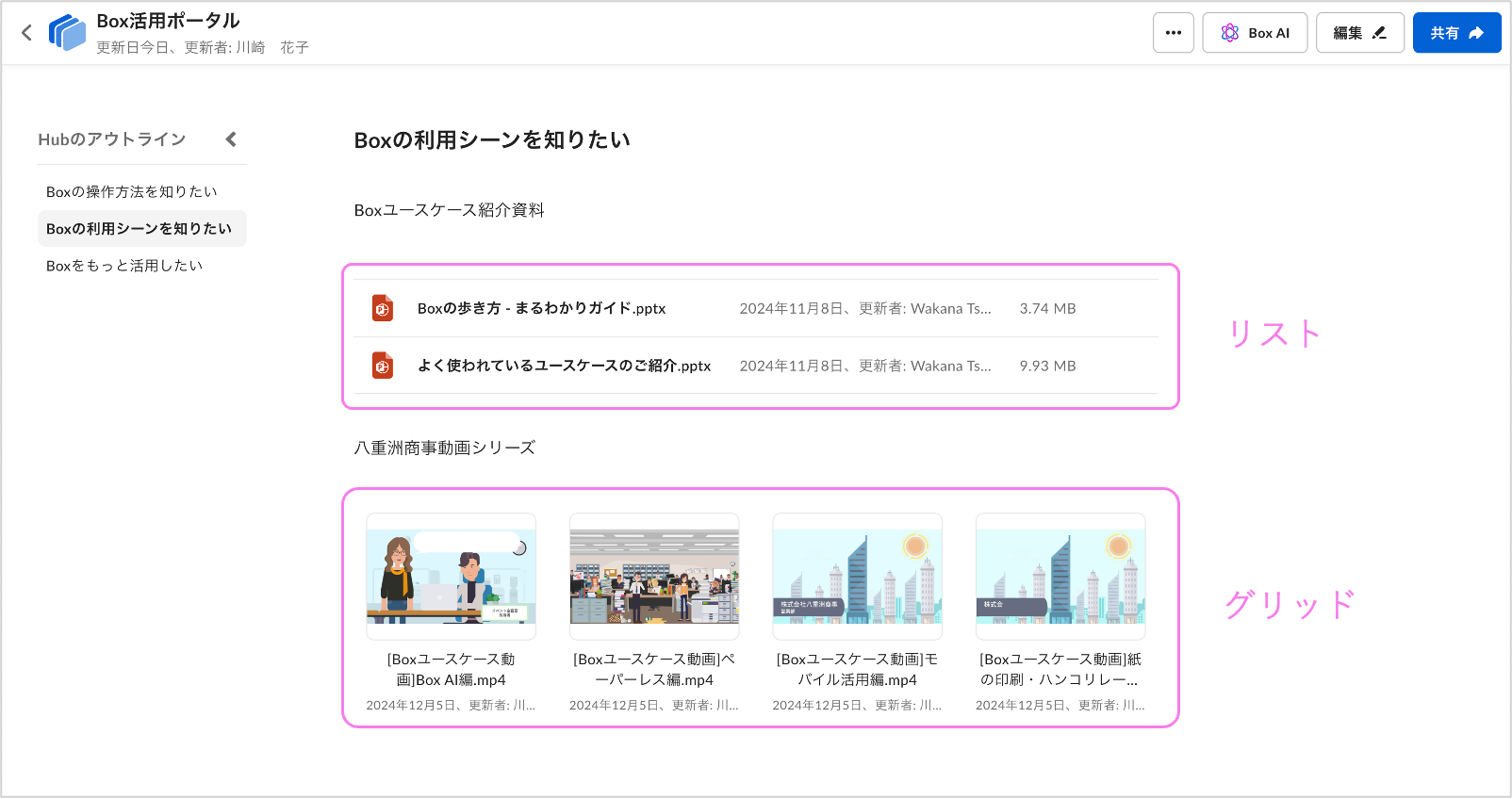The width and height of the screenshot is (1512, 799).
Task: Click file name [Boxユースケース動画]ペーパーレス編.mp4
Action: pos(654,670)
